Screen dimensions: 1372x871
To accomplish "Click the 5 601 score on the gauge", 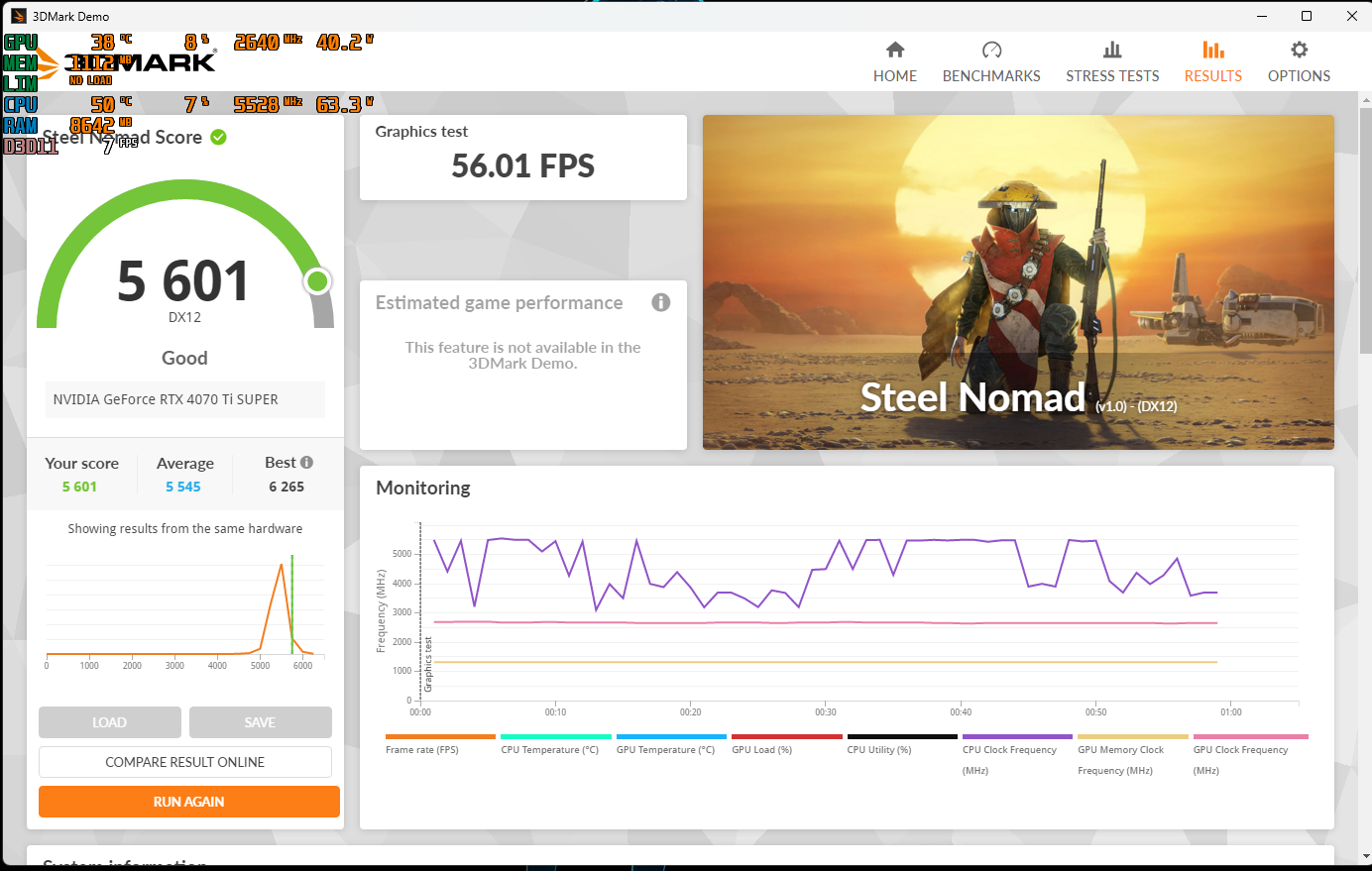I will [183, 280].
